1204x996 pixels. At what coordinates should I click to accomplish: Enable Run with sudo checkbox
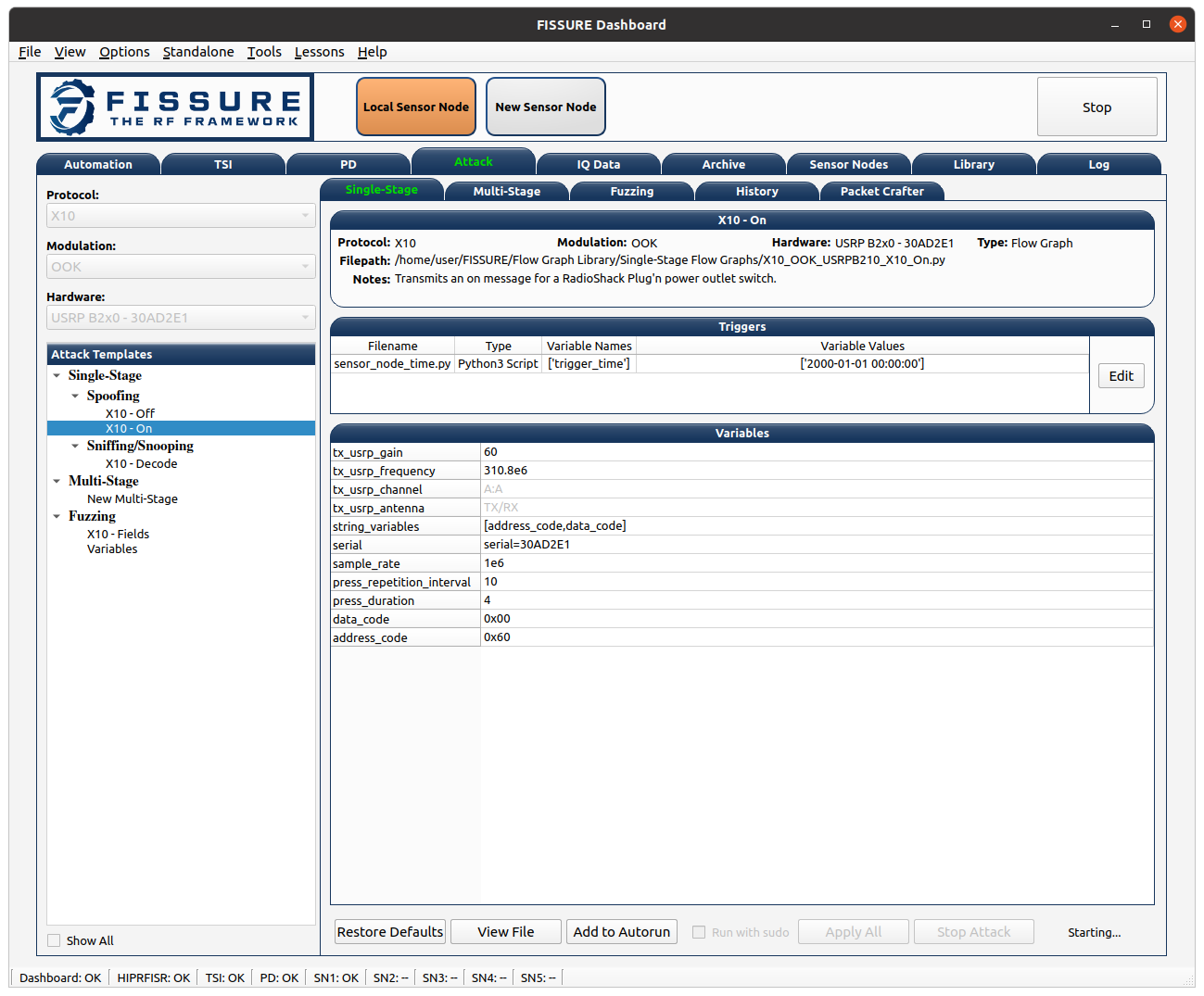point(699,932)
